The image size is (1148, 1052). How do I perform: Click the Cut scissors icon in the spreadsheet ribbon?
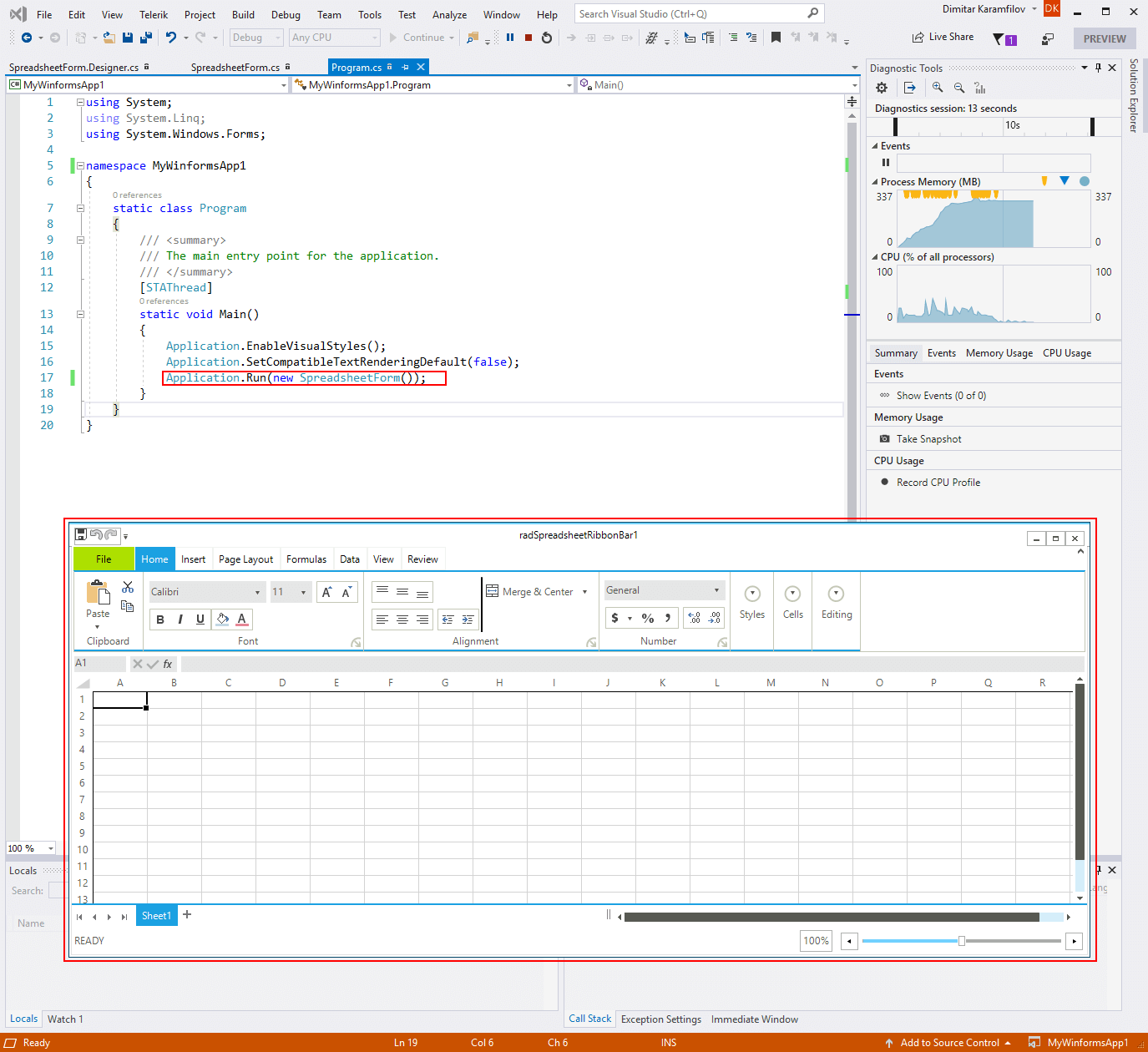pyautogui.click(x=128, y=588)
